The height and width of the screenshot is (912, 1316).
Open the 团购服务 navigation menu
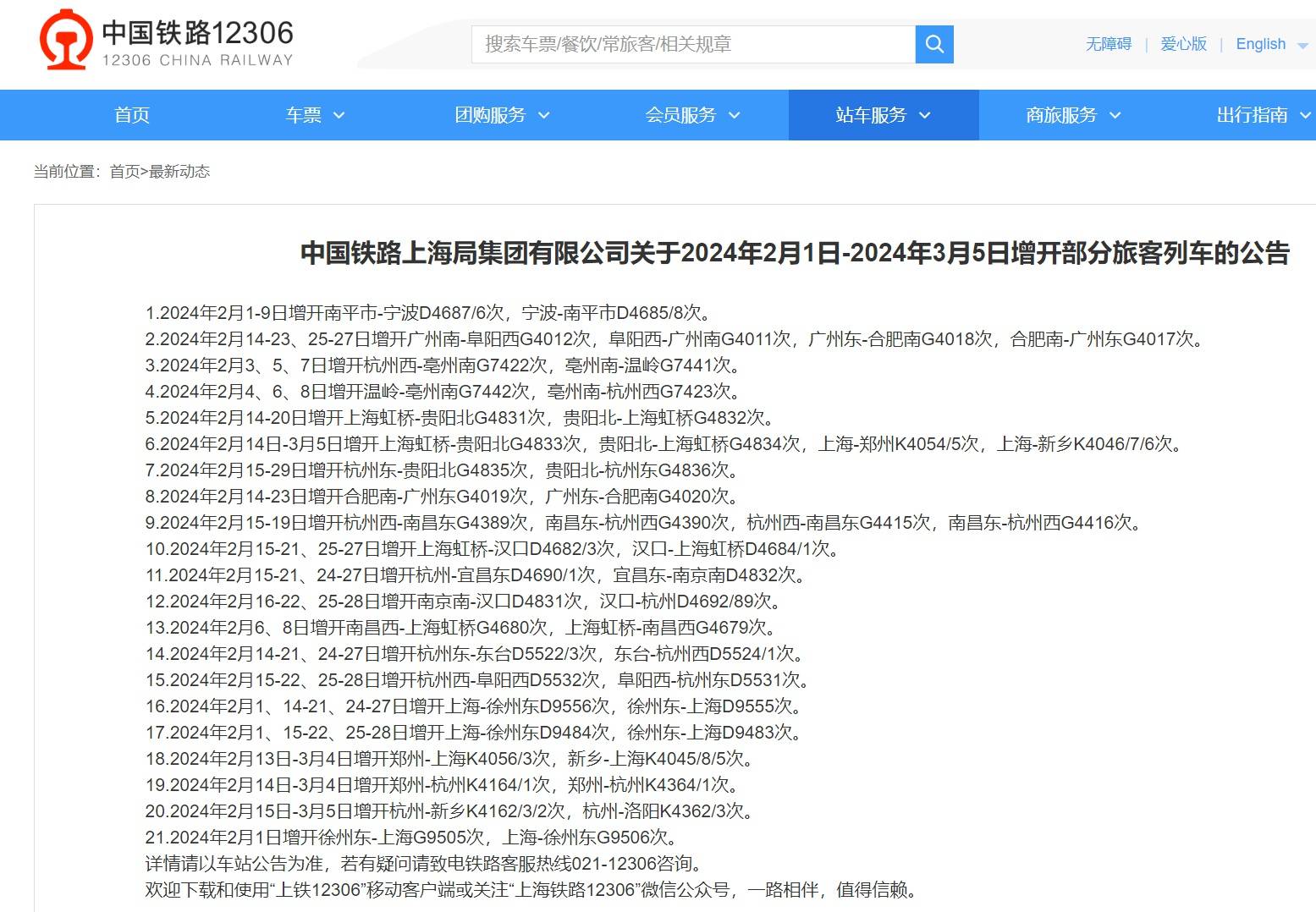(490, 115)
